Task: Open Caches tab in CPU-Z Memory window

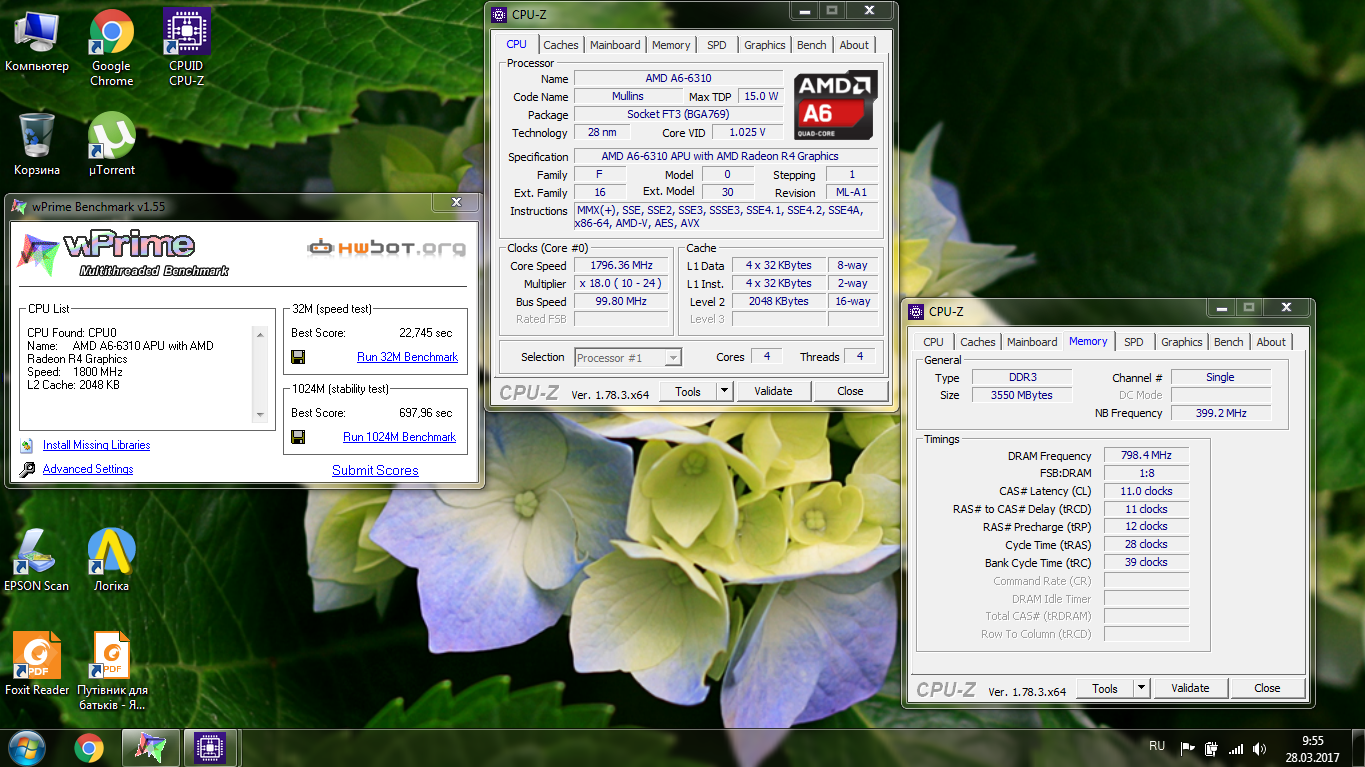Action: 978,342
